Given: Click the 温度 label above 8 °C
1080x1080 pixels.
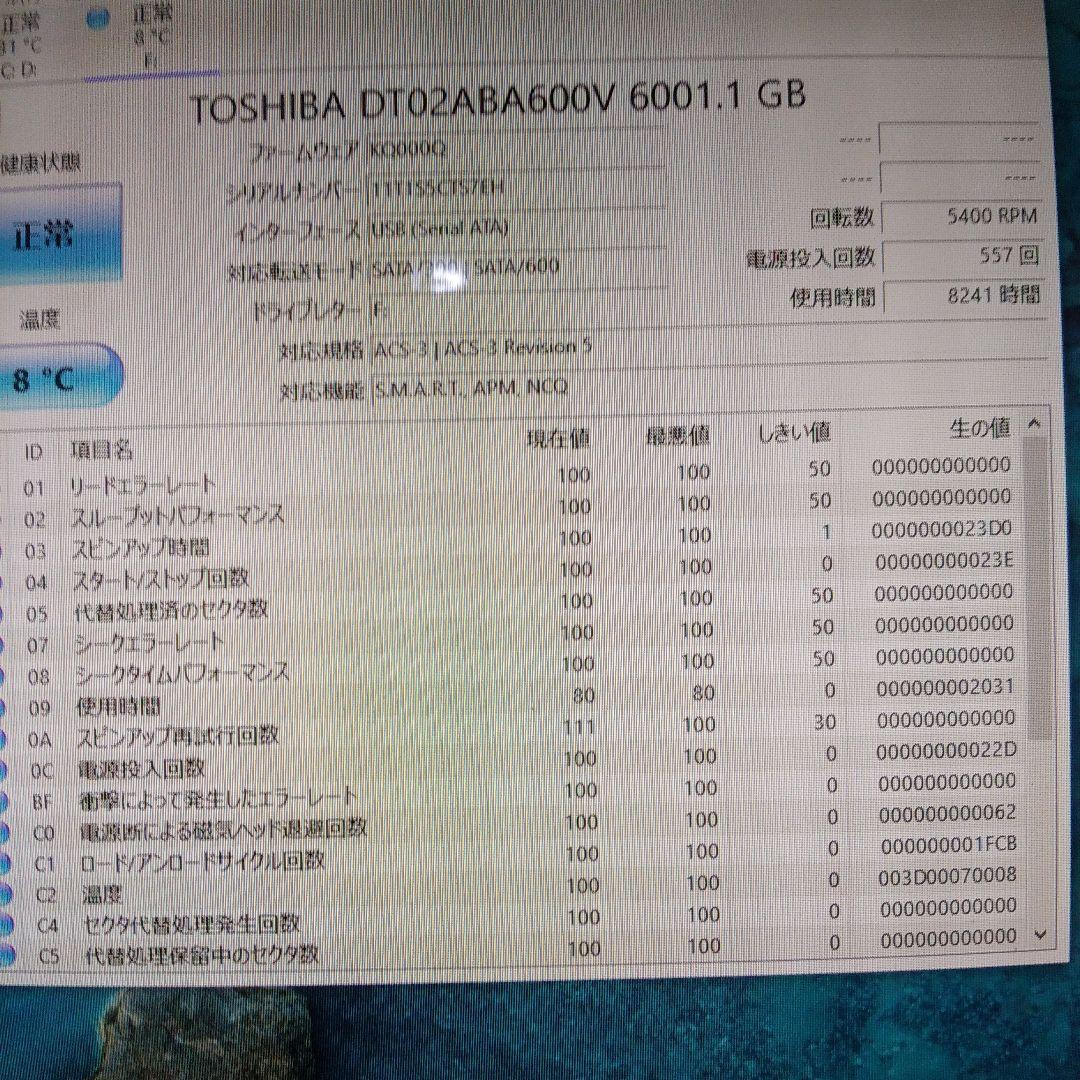Looking at the screenshot, I should [x=39, y=320].
